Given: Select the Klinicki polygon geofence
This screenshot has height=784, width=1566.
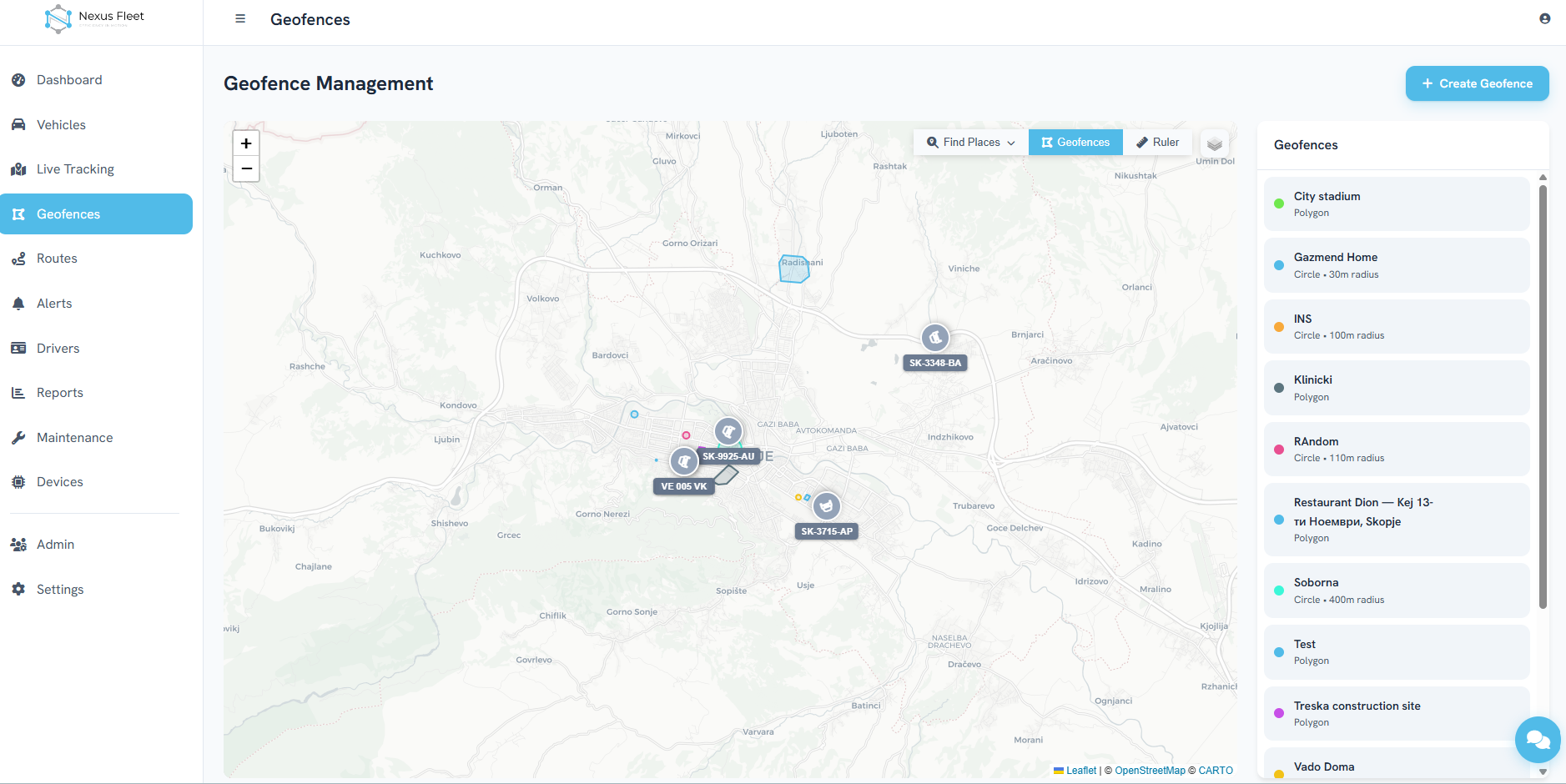Looking at the screenshot, I should (x=1397, y=388).
